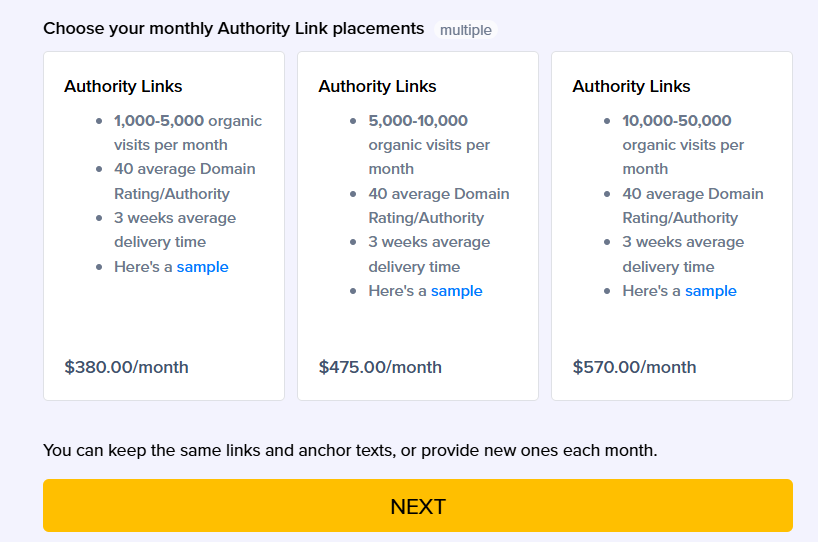
Task: Click the 'You can keep the same links' note
Action: point(350,450)
